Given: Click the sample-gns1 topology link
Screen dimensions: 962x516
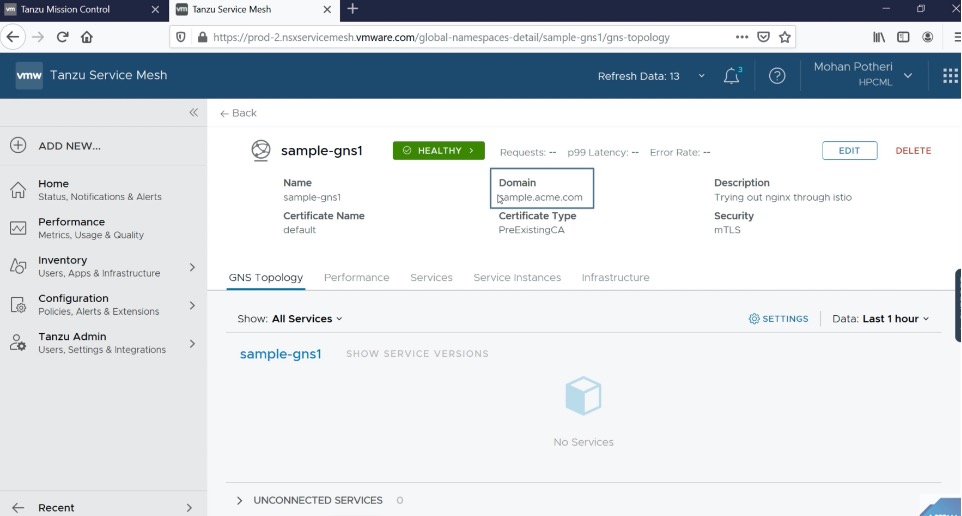Looking at the screenshot, I should [280, 354].
